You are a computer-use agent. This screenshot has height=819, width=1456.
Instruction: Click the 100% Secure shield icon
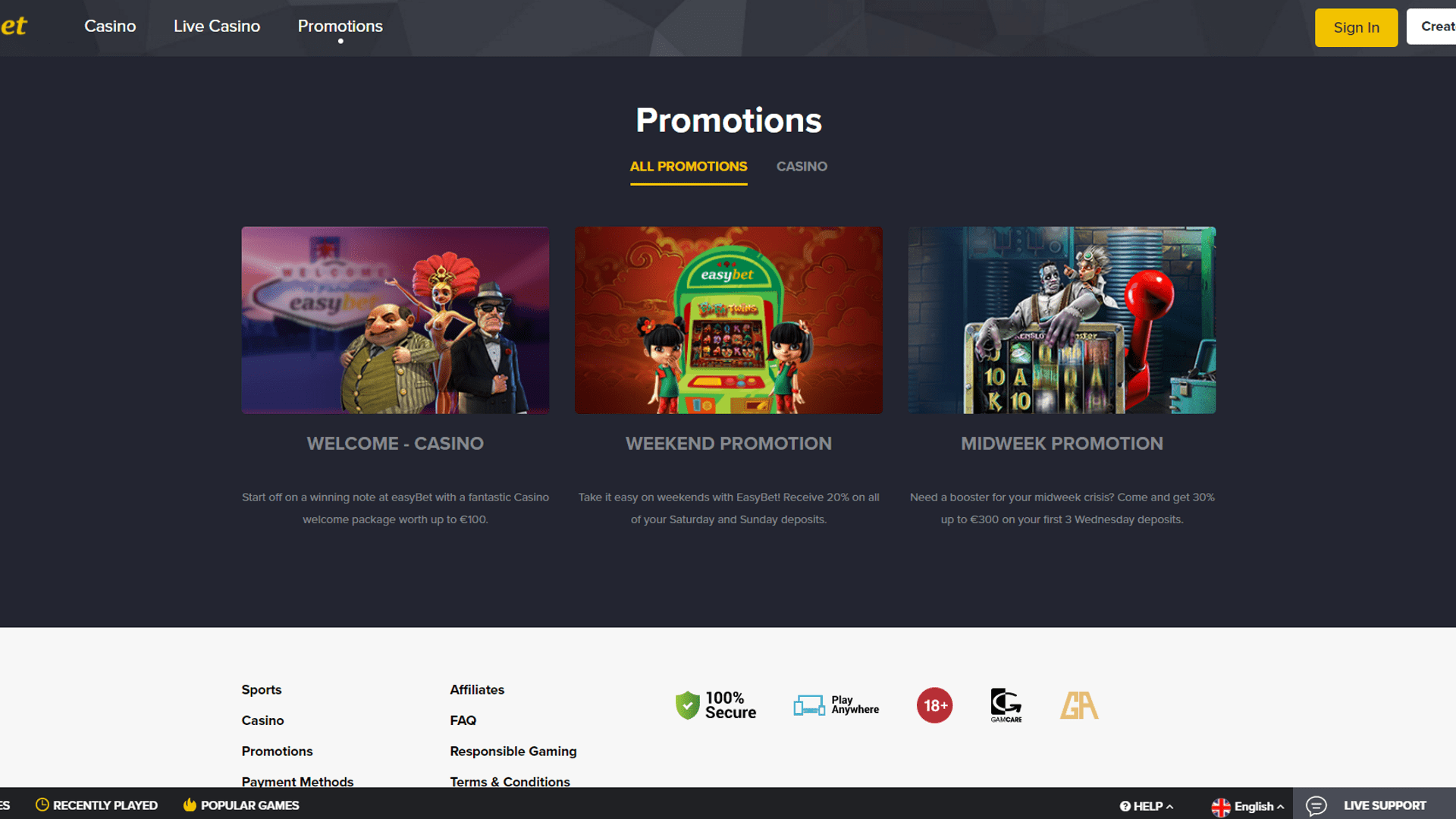click(x=687, y=705)
